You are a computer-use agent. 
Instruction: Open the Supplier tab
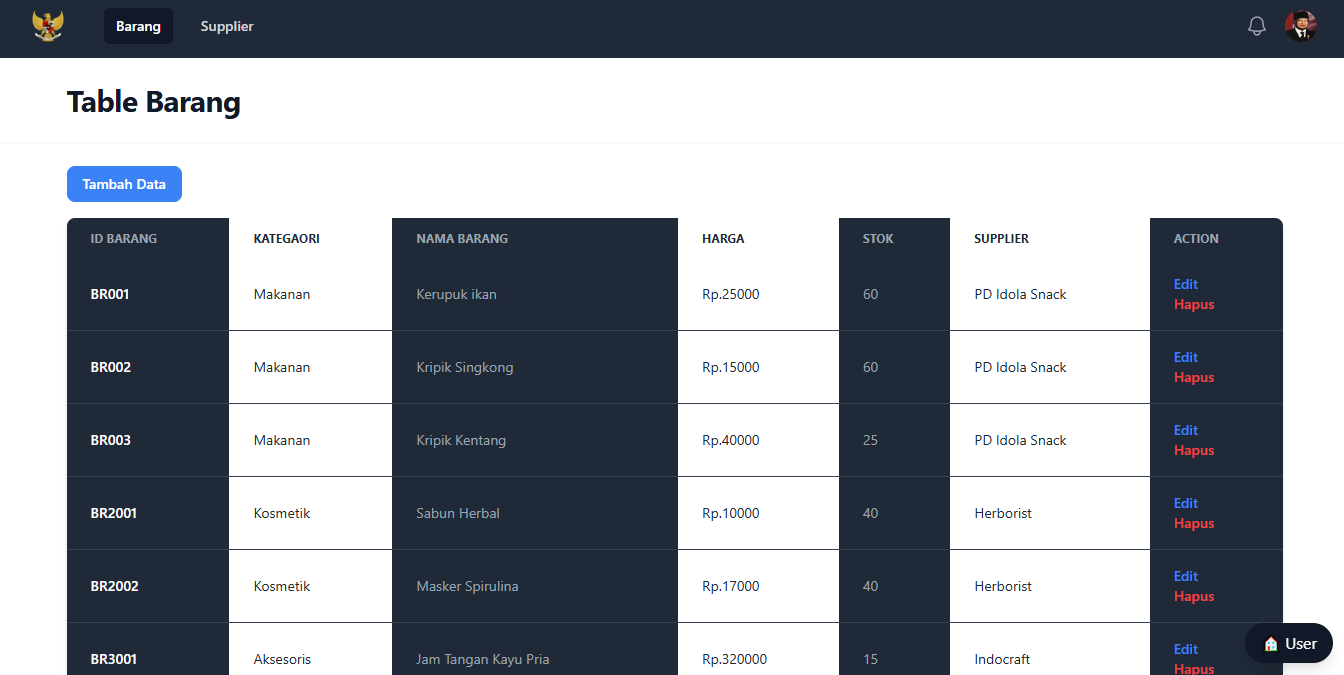pyautogui.click(x=227, y=26)
